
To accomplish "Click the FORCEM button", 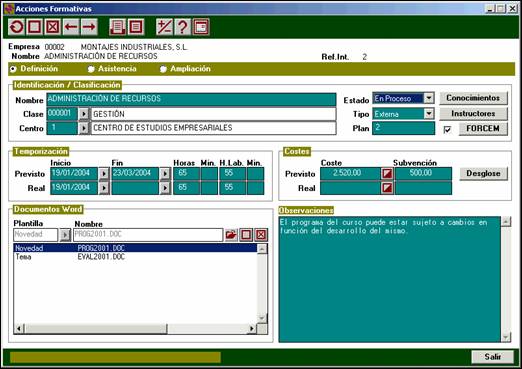I will (483, 128).
